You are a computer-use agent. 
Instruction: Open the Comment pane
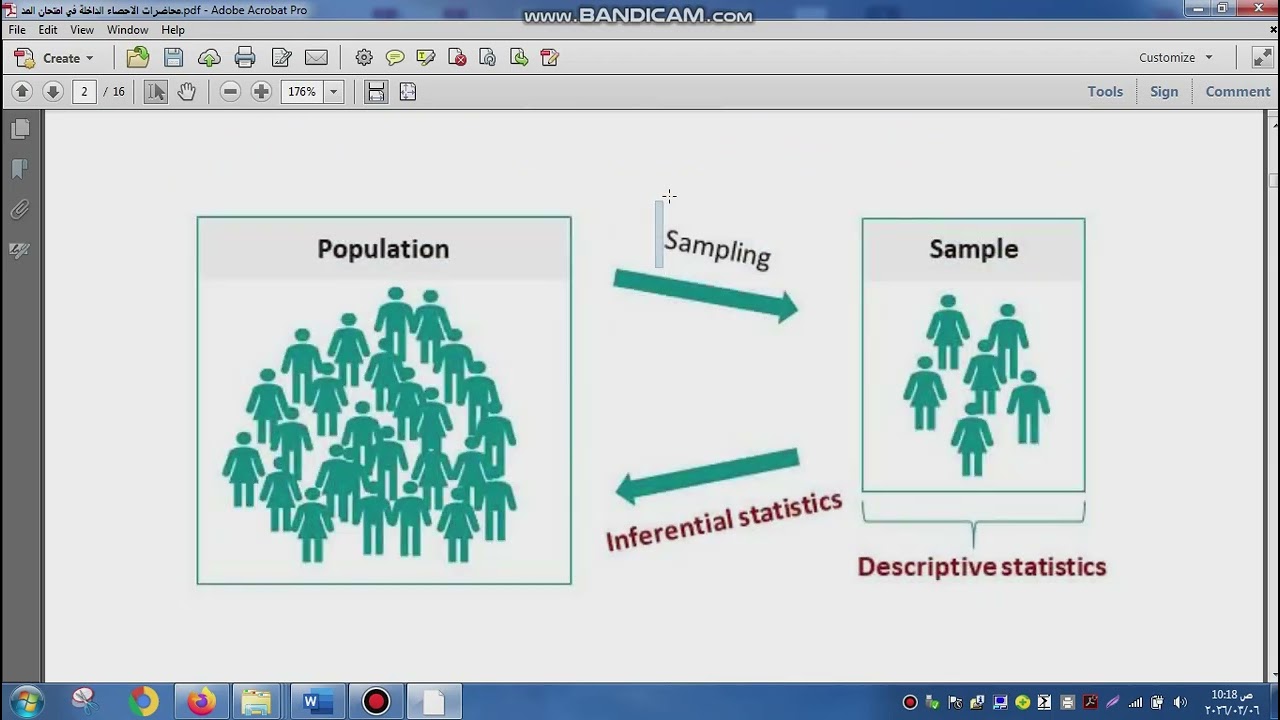coord(1238,91)
